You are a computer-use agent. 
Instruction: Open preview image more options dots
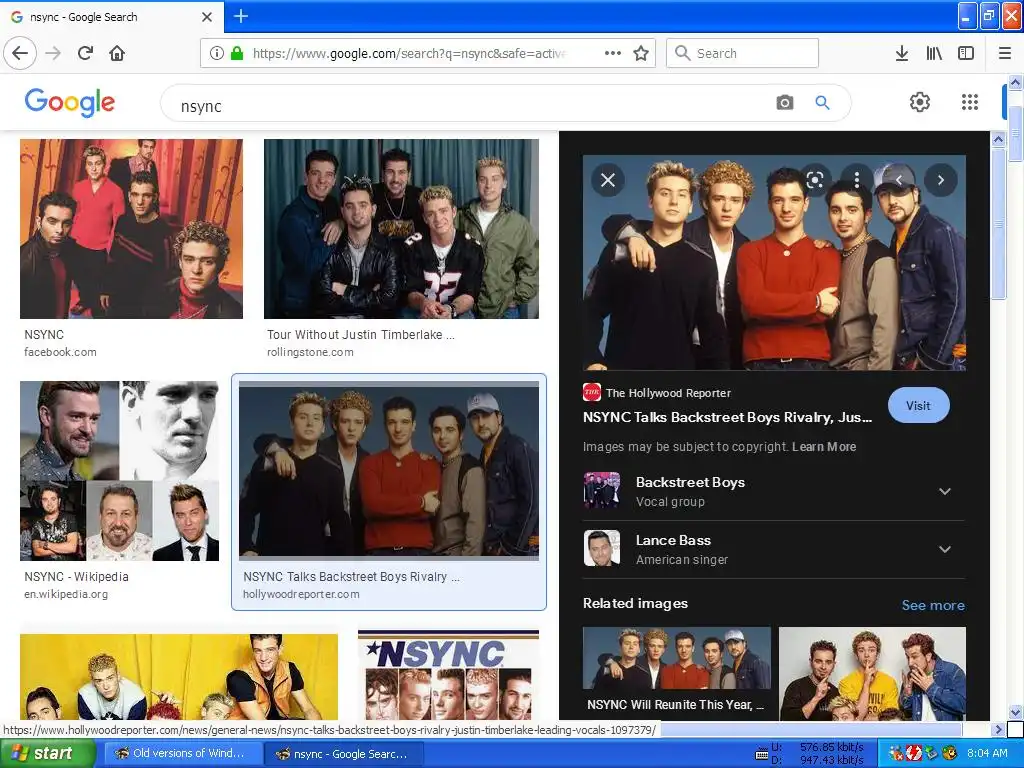point(857,180)
